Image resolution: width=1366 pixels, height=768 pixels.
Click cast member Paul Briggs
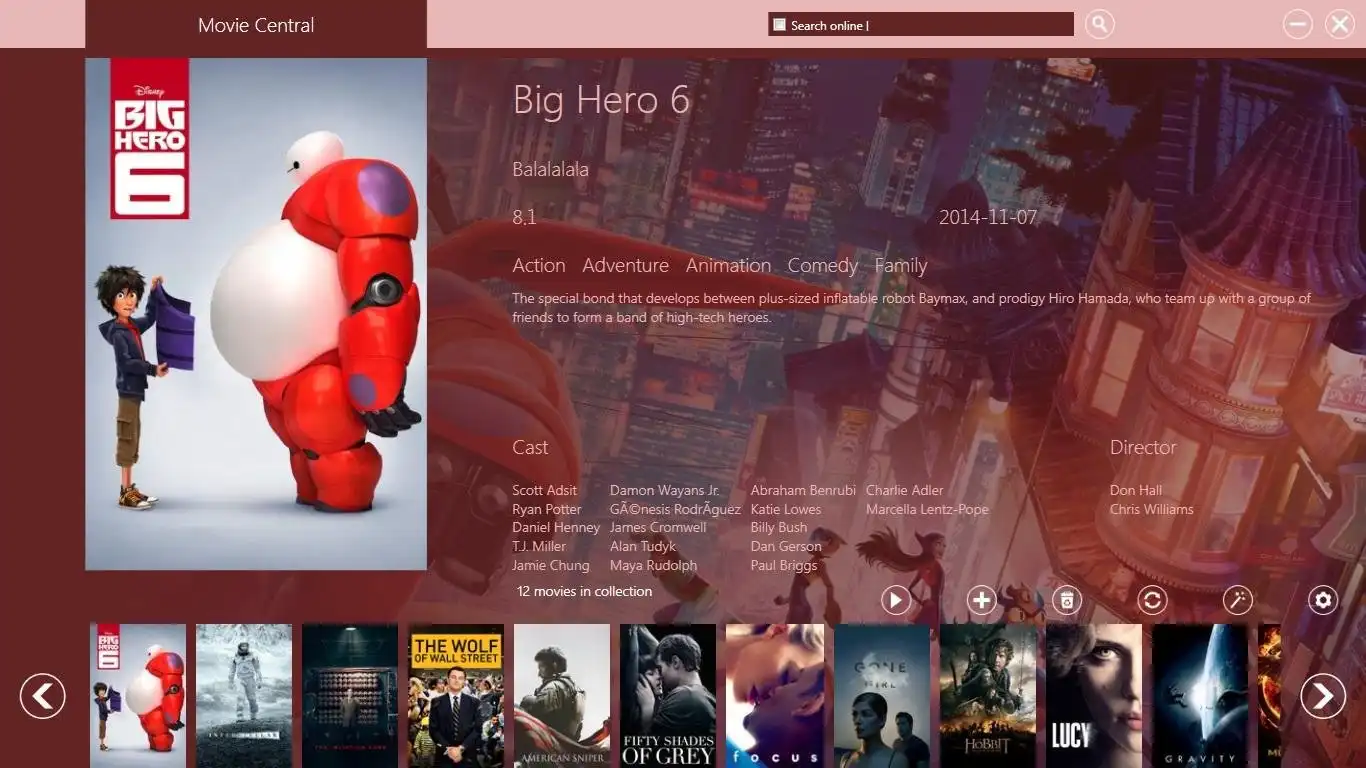point(784,565)
